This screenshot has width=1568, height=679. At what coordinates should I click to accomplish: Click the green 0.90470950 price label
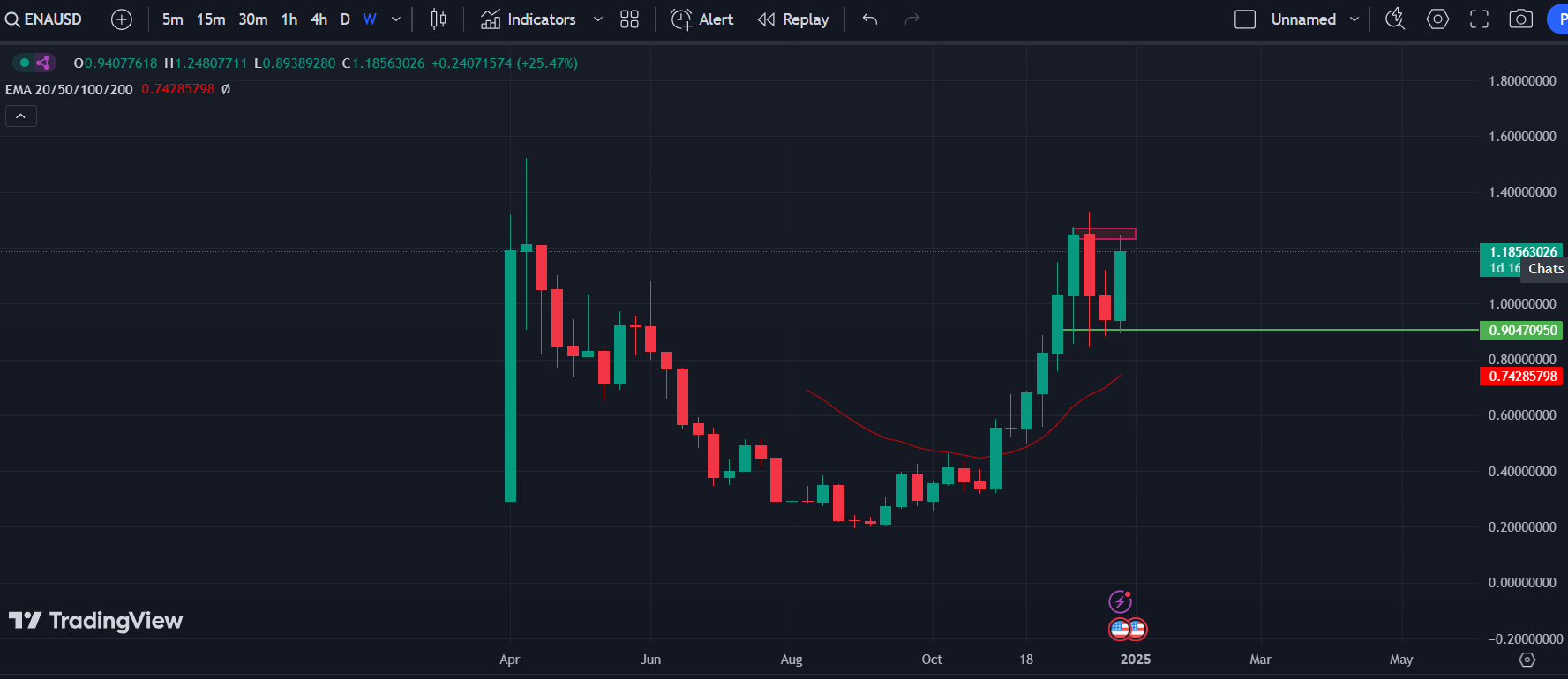point(1521,331)
